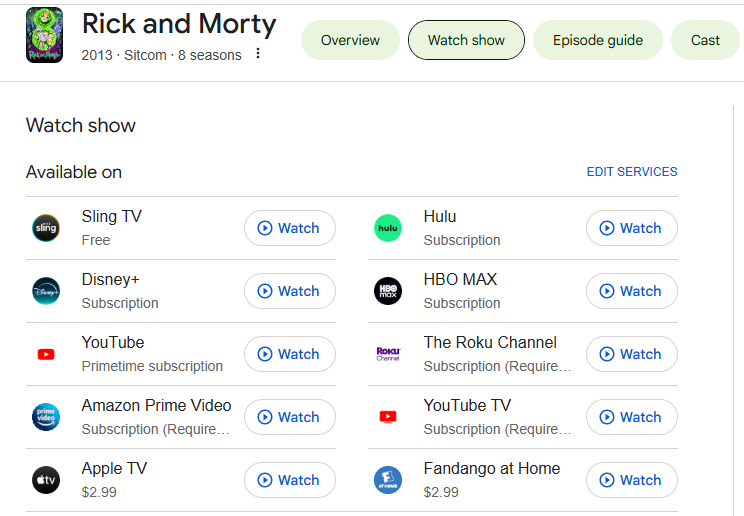Click The Roku Channel logo icon
This screenshot has height=516, width=744.
(x=388, y=354)
